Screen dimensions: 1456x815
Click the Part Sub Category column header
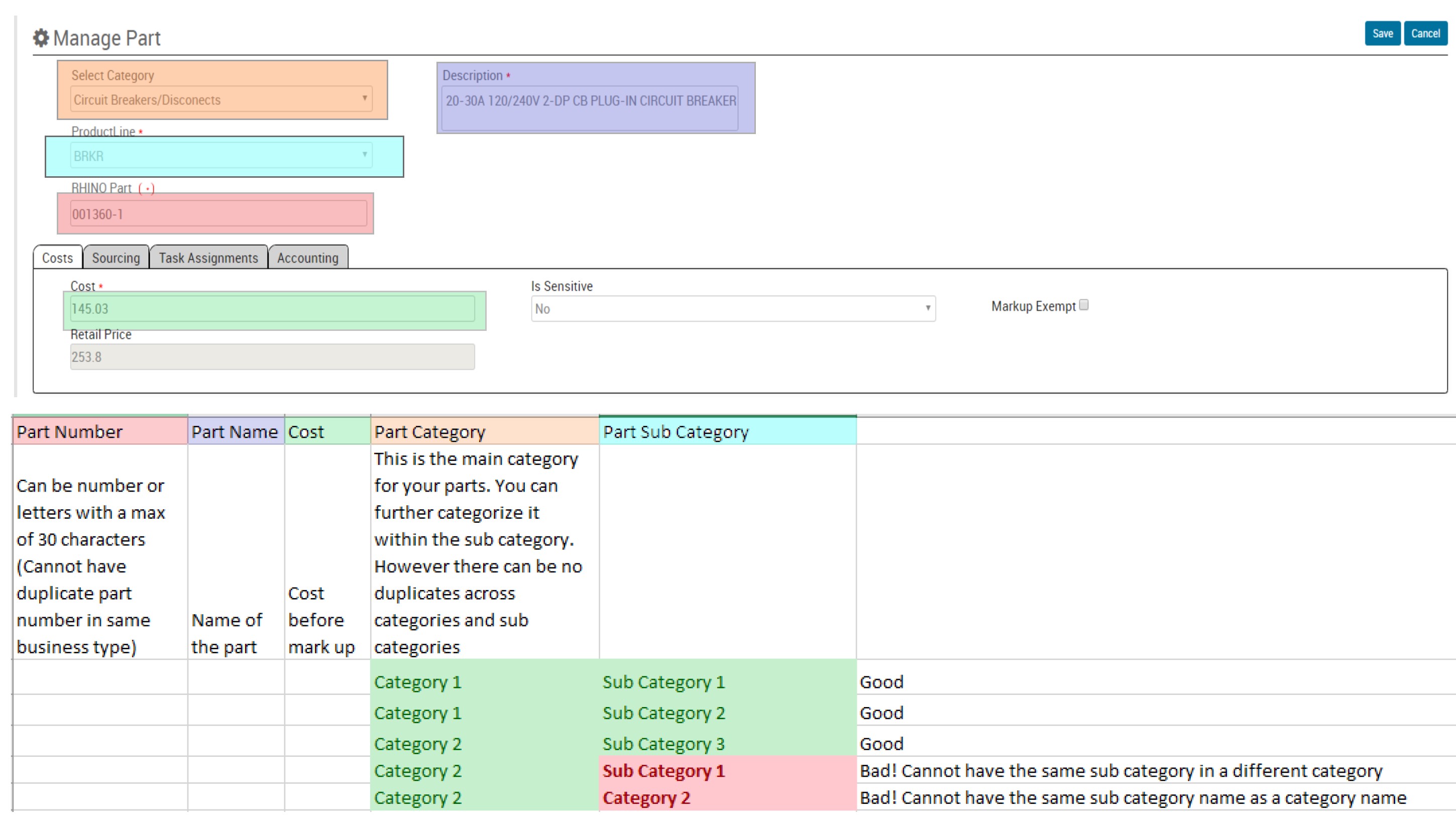pos(729,432)
